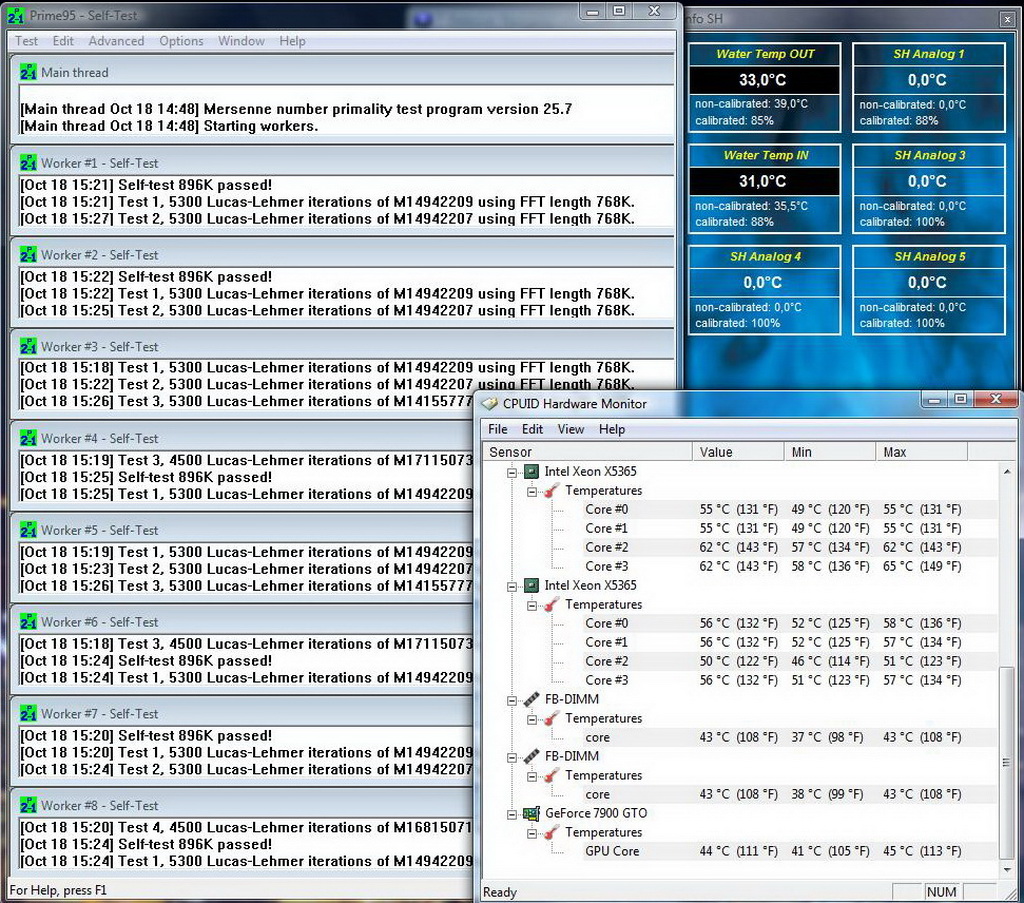The image size is (1024, 903).
Task: Click the Min column header in Hardware Monitor
Action: coord(828,452)
